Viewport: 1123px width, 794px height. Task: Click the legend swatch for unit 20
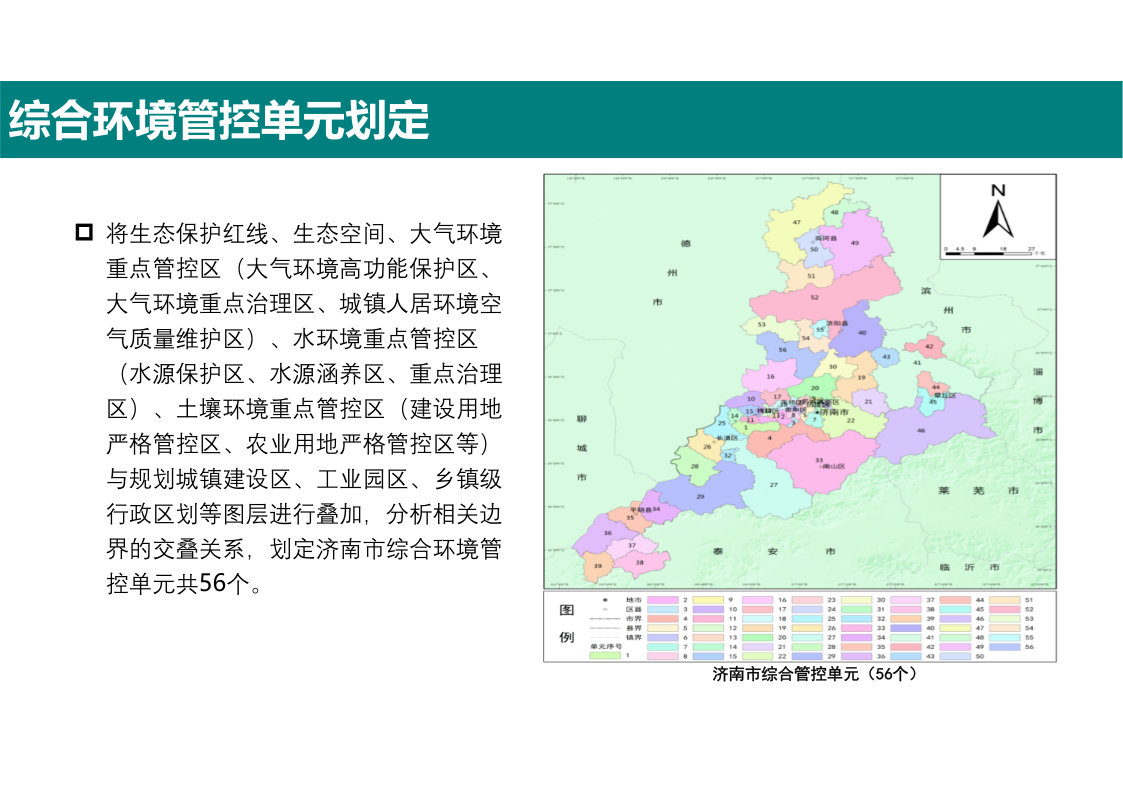pos(758,637)
